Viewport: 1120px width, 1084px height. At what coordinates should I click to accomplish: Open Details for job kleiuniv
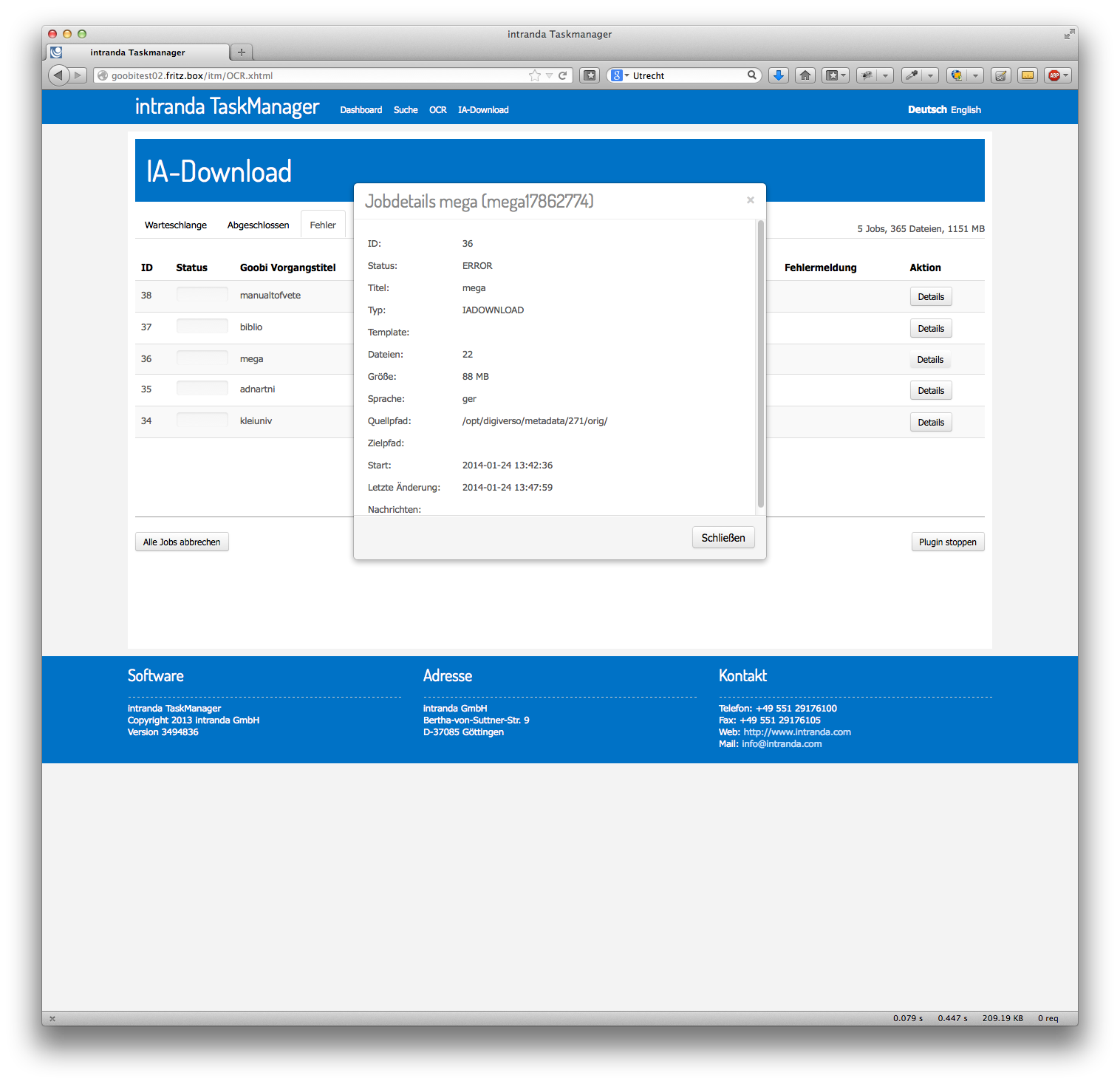(931, 423)
